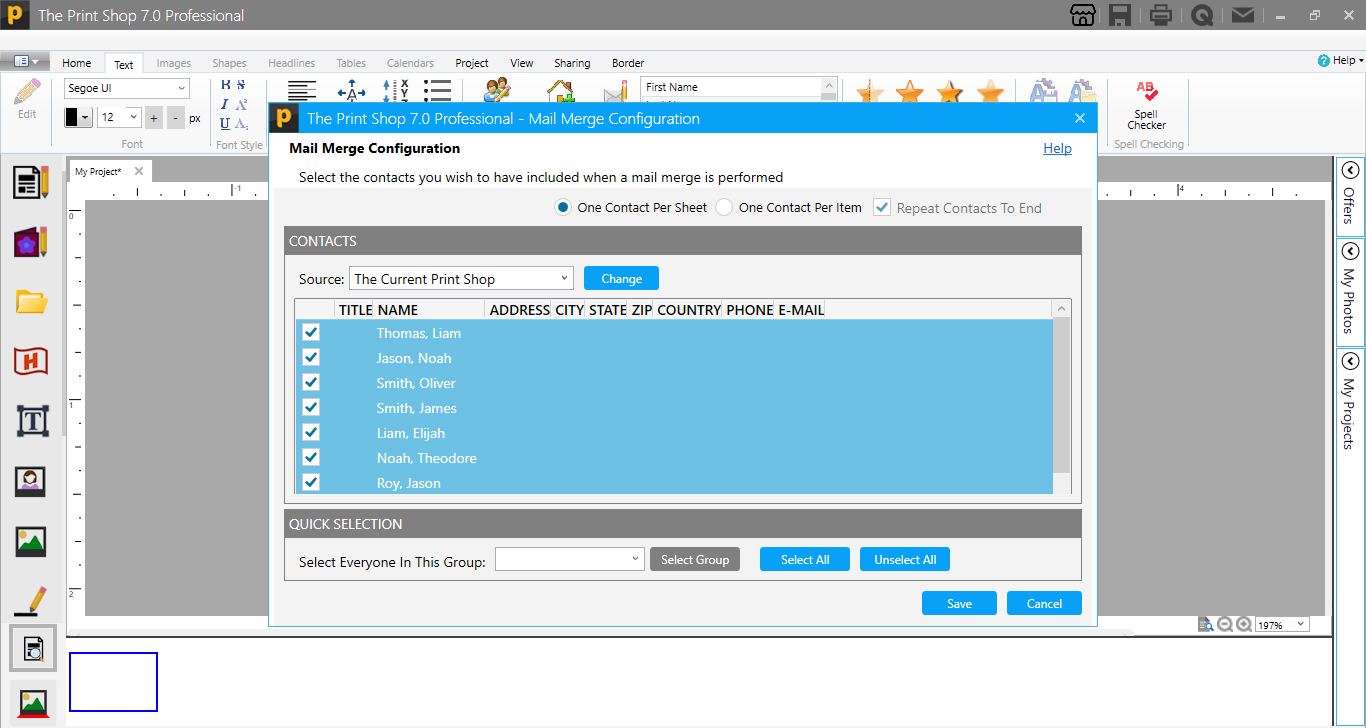Click the contacts list vertical scrollbar

(x=1062, y=396)
